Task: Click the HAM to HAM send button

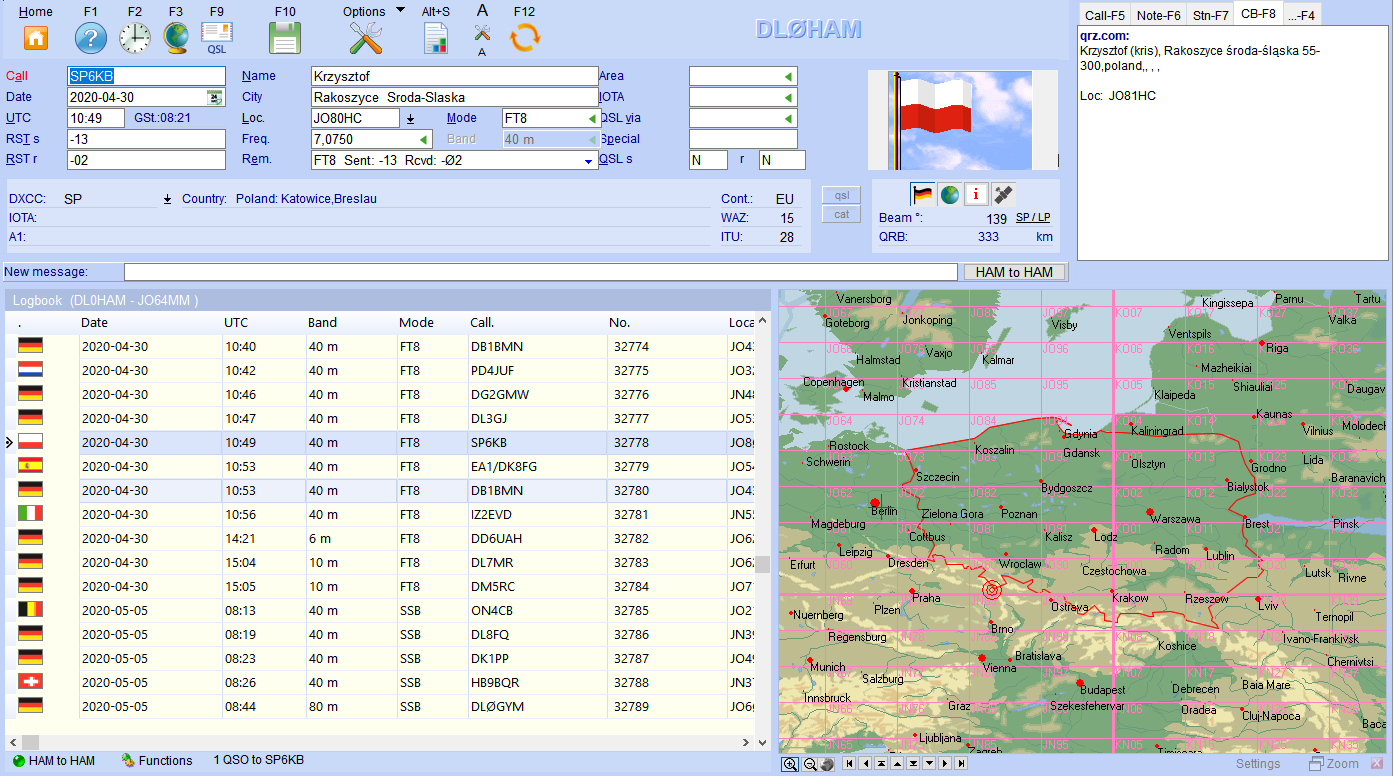Action: 1015,272
